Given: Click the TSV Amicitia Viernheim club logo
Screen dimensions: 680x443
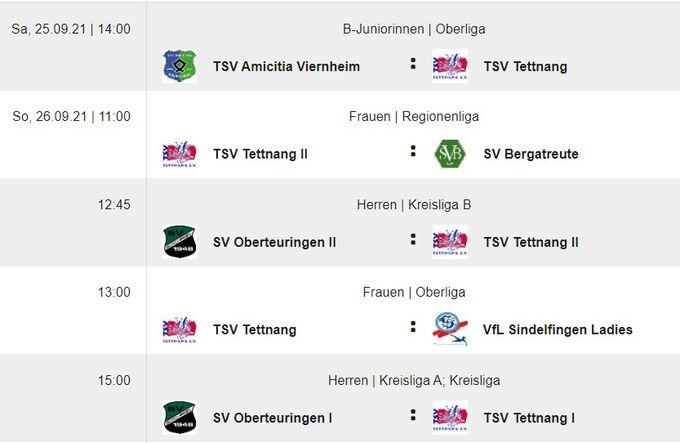Looking at the screenshot, I should [179, 66].
